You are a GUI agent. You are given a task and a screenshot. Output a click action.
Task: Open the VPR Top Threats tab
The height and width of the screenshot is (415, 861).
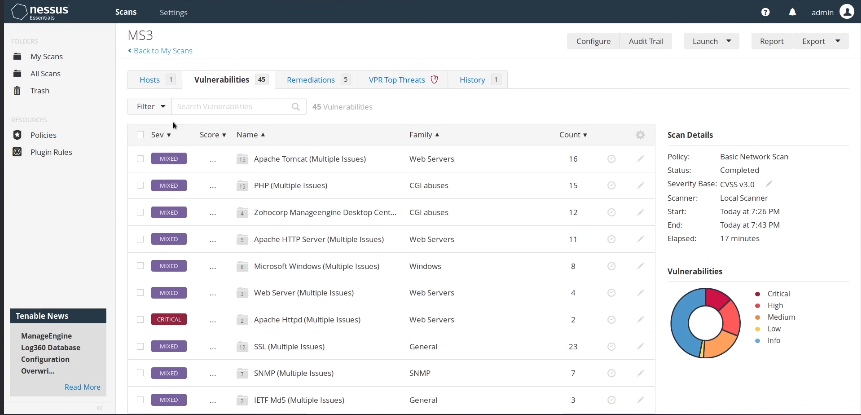(x=403, y=79)
